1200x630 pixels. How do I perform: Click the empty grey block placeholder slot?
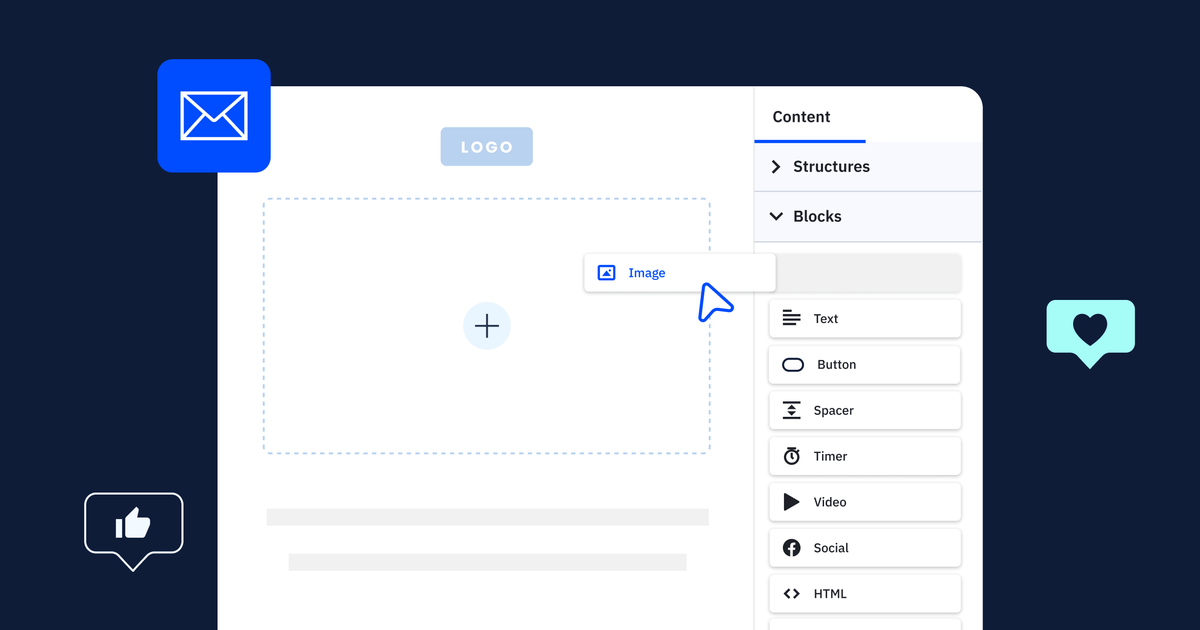(868, 273)
